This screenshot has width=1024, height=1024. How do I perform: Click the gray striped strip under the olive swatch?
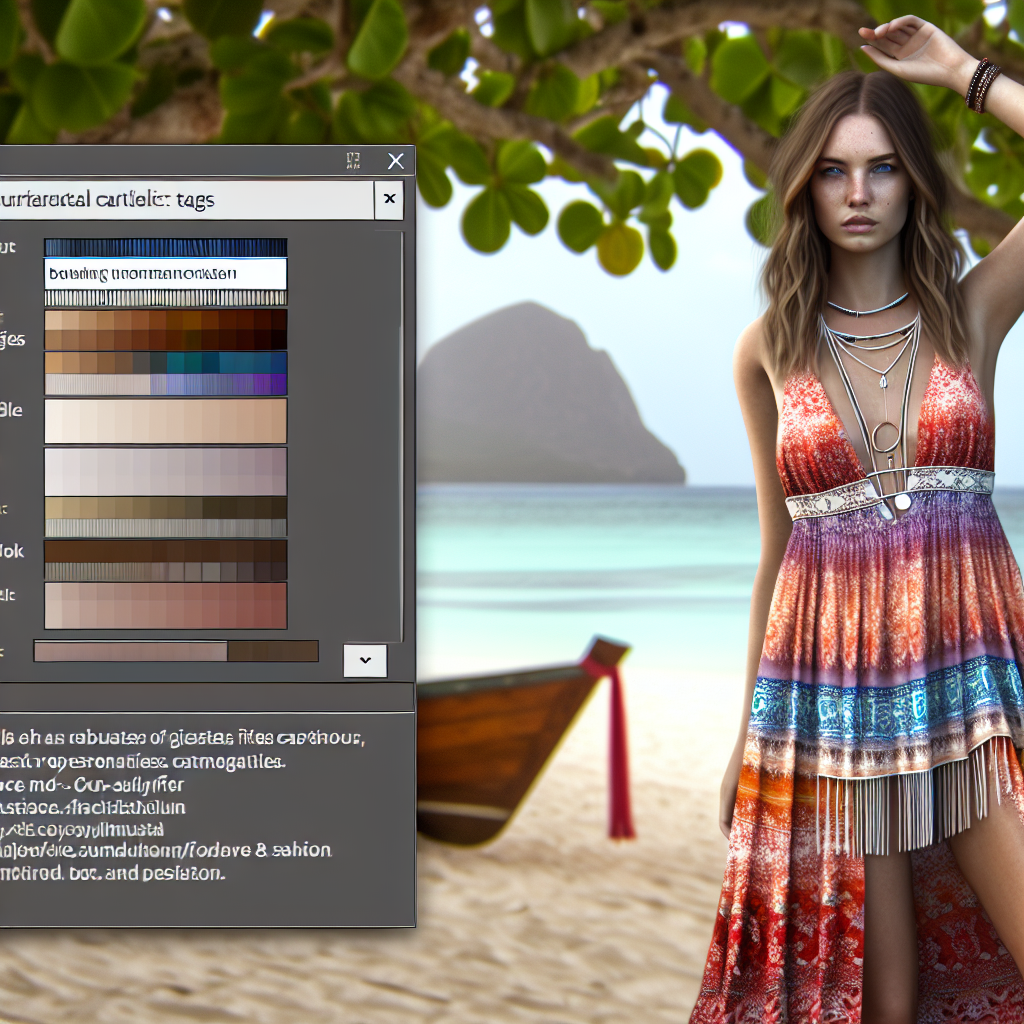tap(166, 528)
